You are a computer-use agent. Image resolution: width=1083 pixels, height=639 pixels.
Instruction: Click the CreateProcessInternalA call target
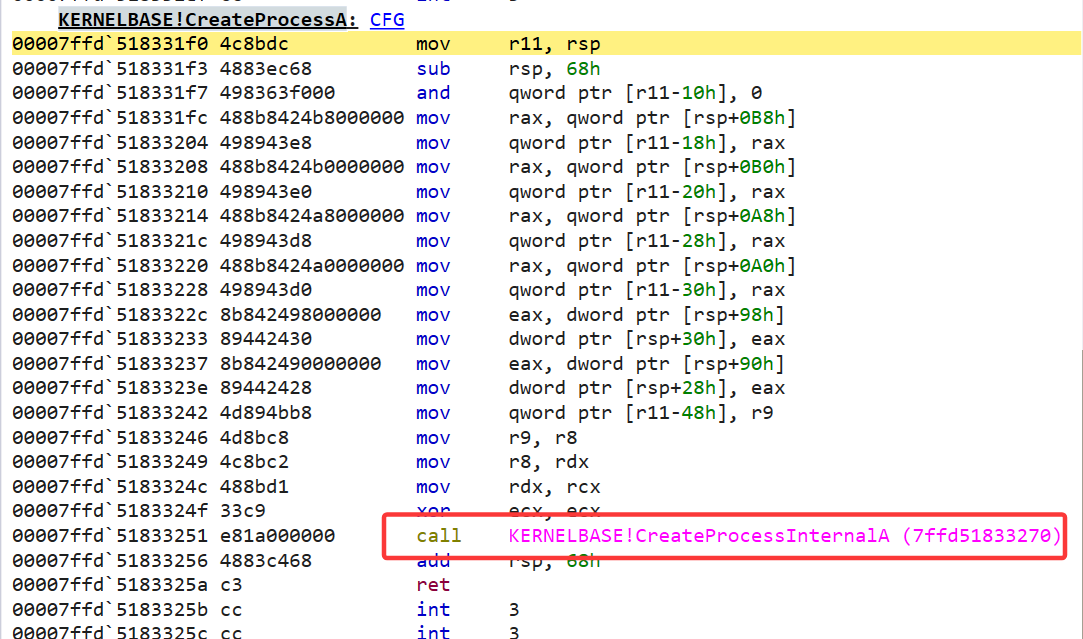(784, 535)
